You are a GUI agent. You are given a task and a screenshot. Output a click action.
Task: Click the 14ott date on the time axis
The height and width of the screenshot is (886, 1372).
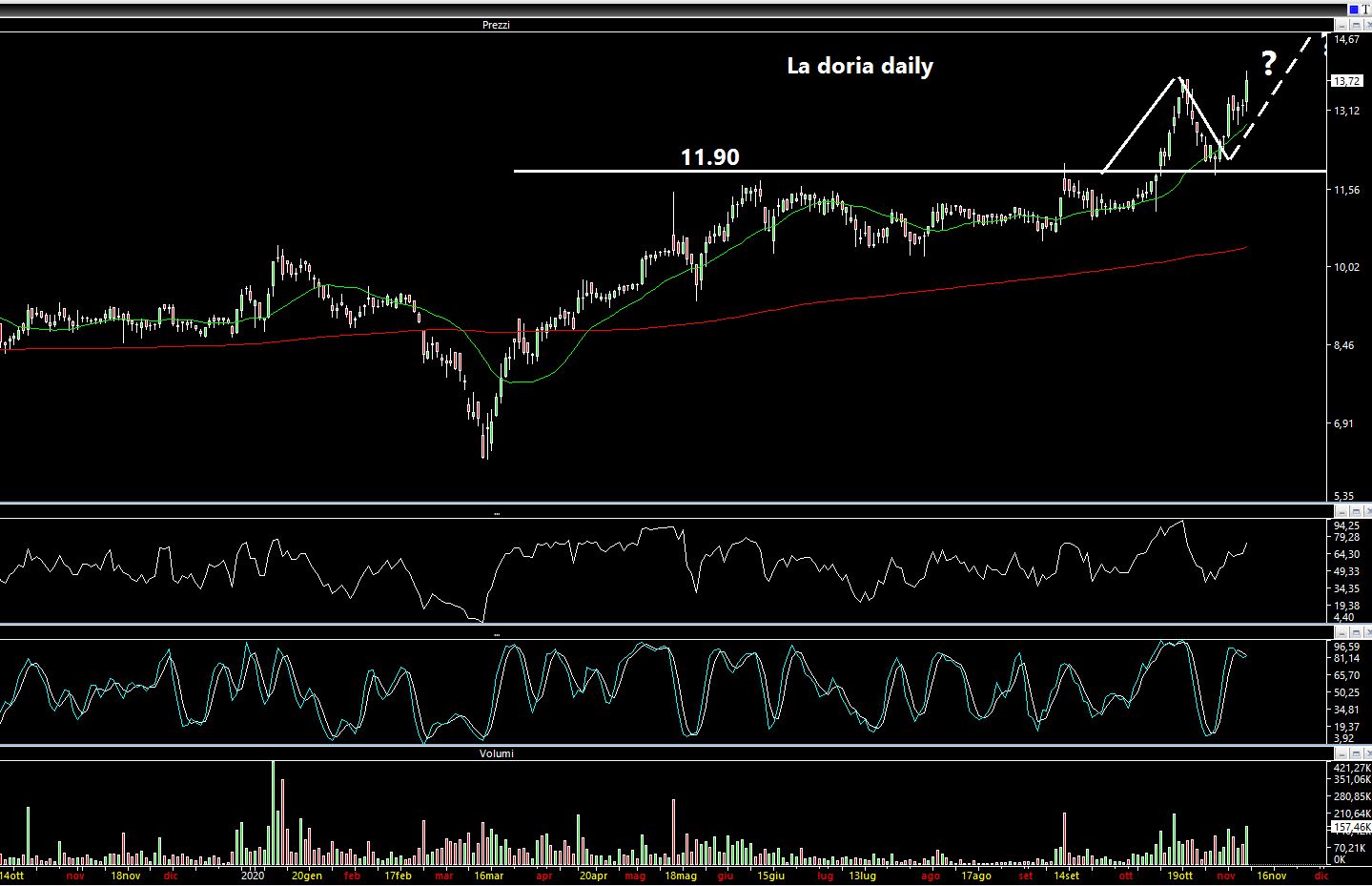12,875
